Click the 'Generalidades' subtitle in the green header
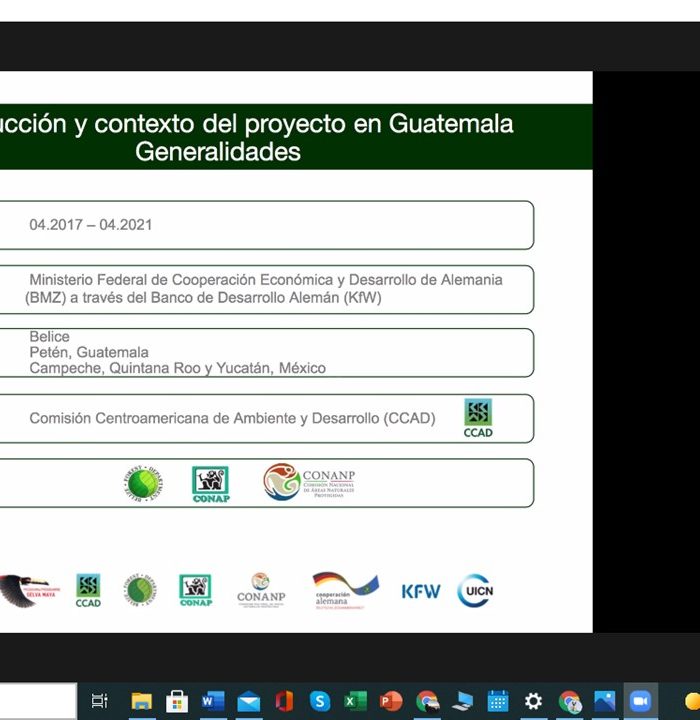 218,152
